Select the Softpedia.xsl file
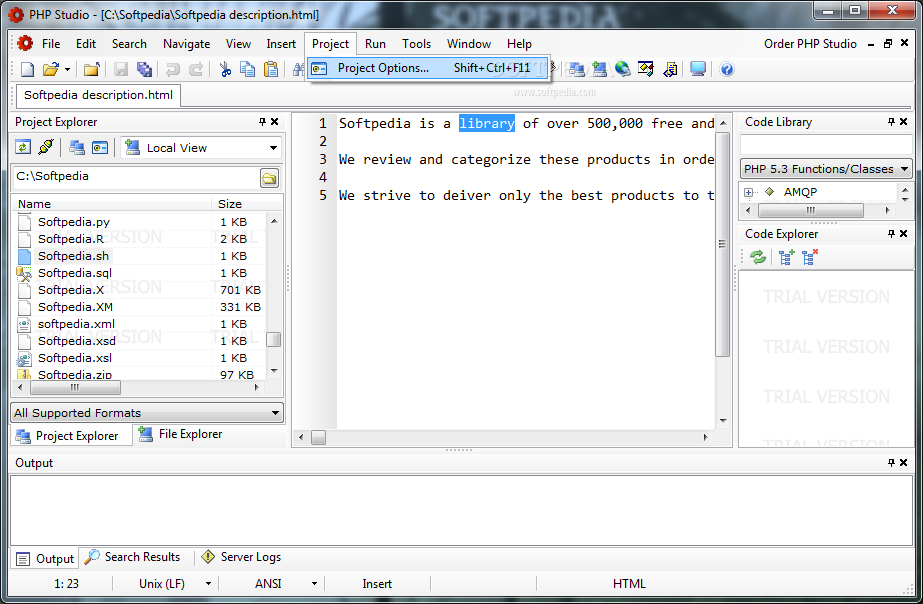 [75, 358]
